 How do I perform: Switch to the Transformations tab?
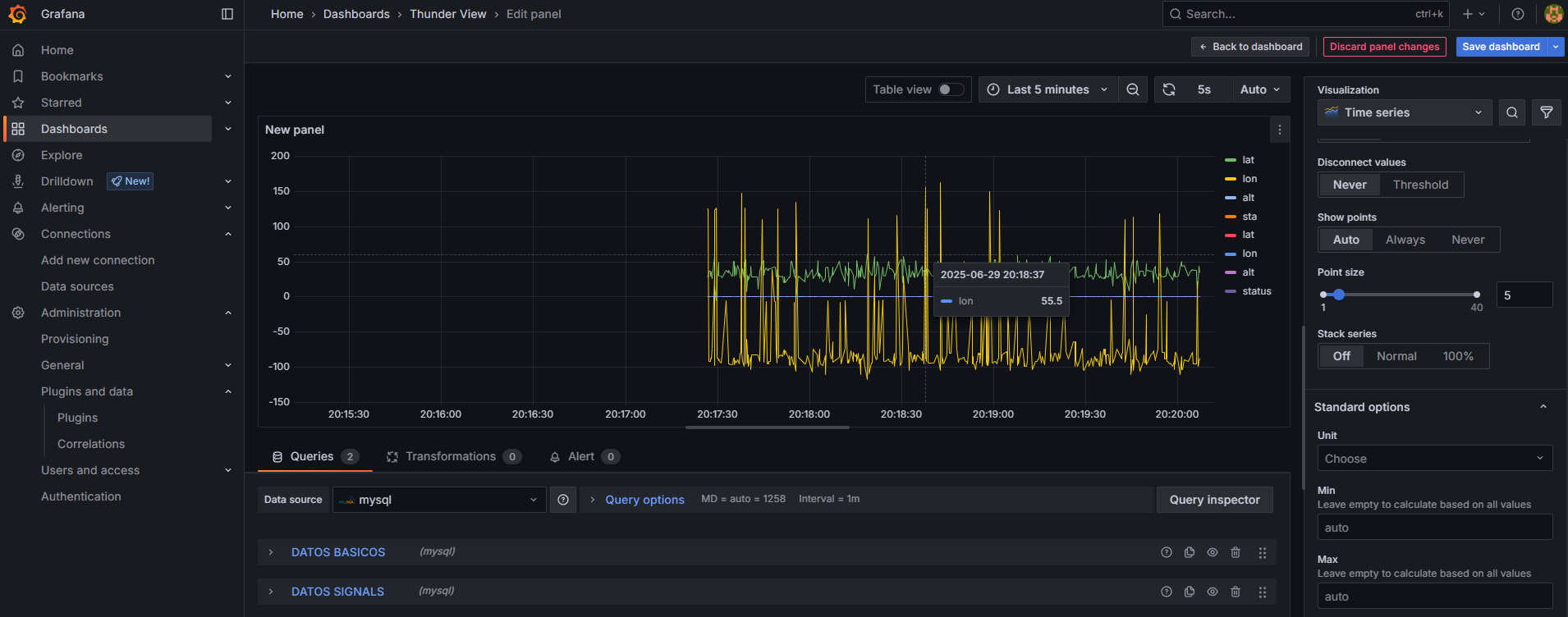451,456
